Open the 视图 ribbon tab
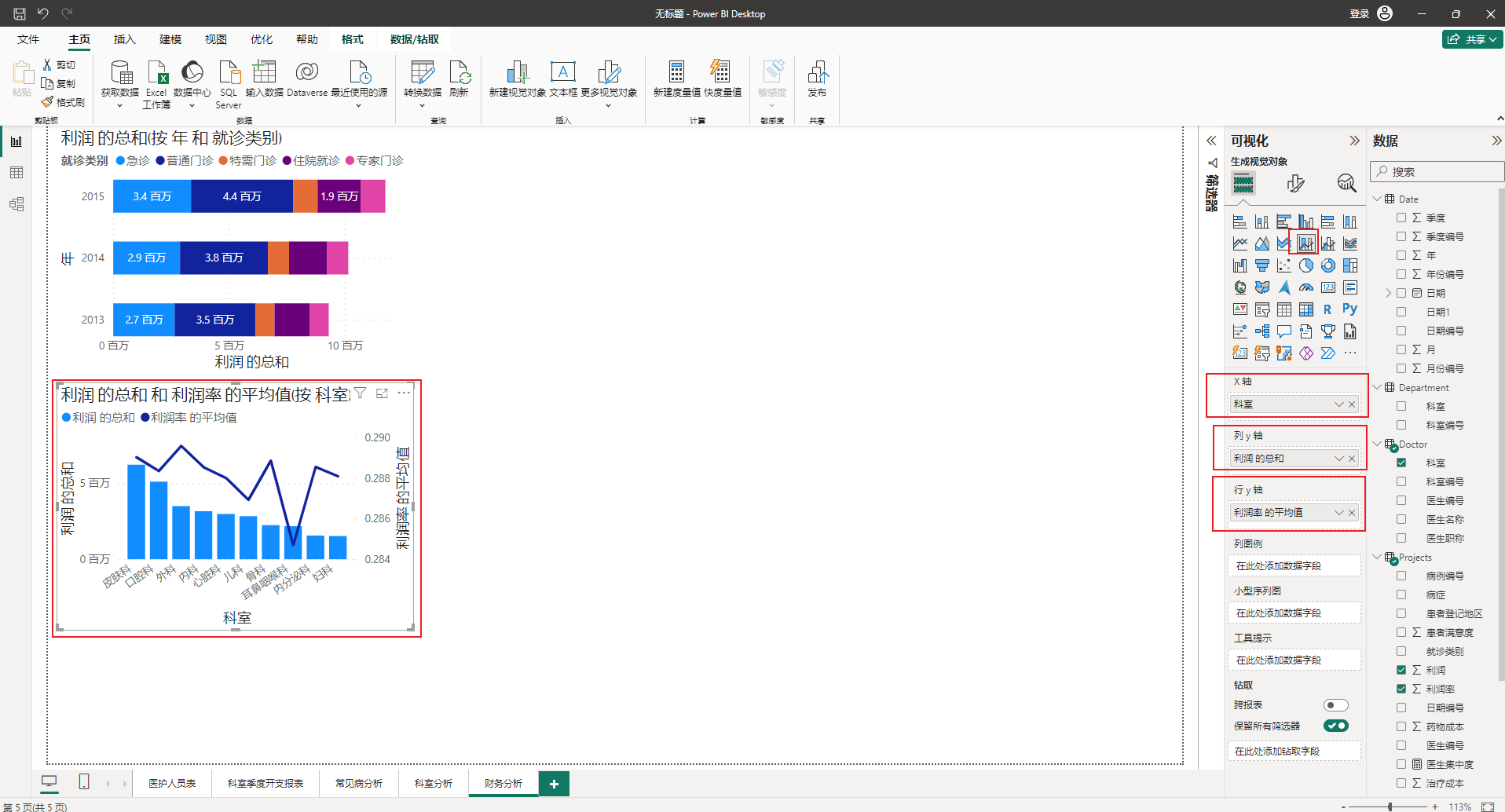 [216, 39]
